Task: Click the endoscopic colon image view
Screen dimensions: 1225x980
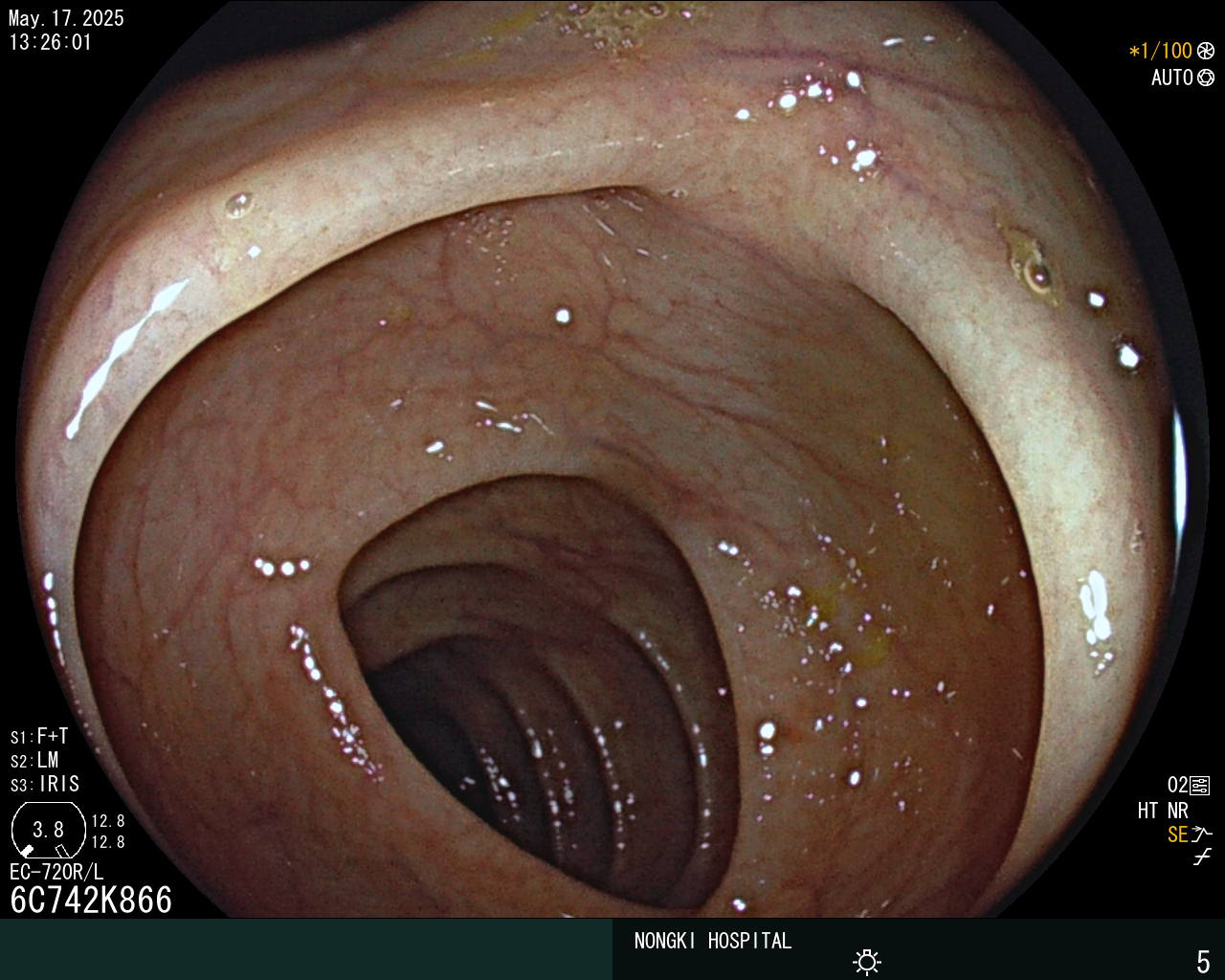Action: (x=612, y=459)
